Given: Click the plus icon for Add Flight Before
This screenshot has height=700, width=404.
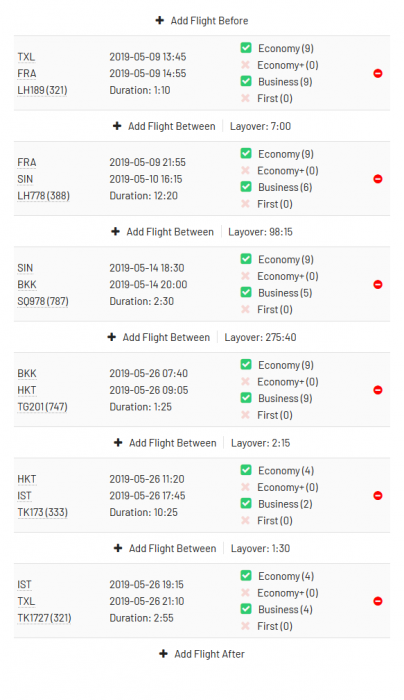Looking at the screenshot, I should coord(159,21).
